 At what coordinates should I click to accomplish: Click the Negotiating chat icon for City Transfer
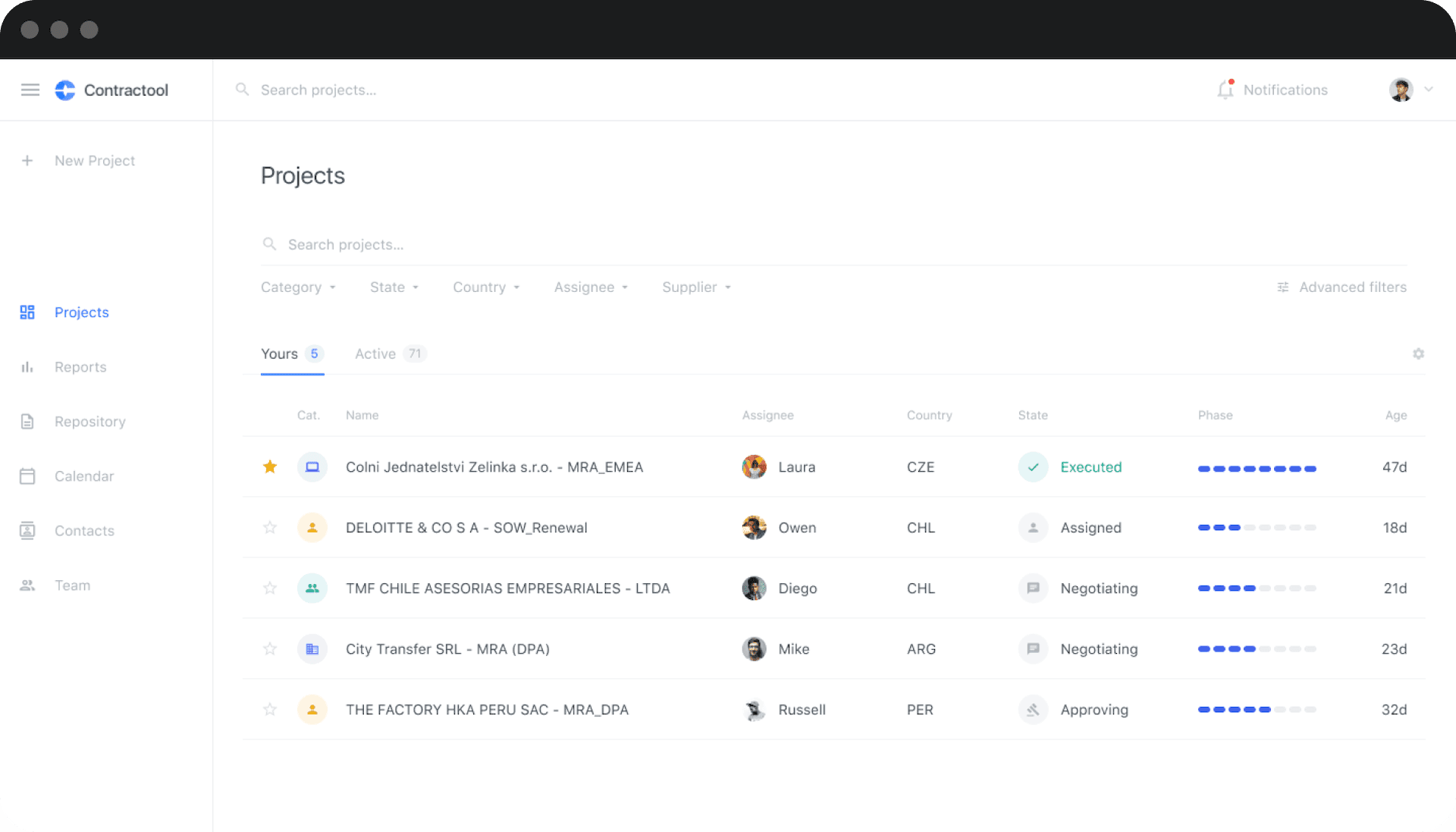pos(1033,649)
